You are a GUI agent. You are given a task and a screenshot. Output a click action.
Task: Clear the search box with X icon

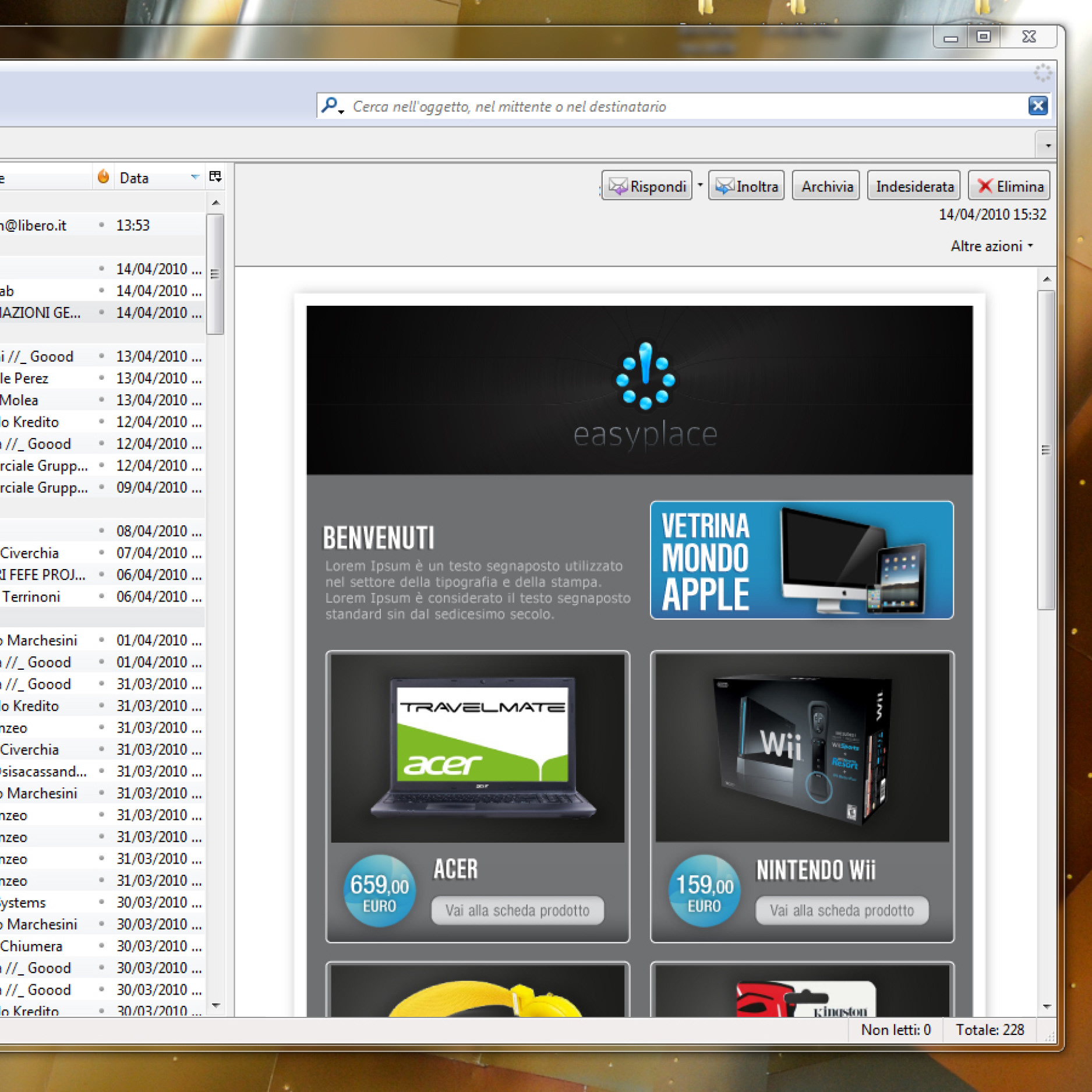(1038, 105)
